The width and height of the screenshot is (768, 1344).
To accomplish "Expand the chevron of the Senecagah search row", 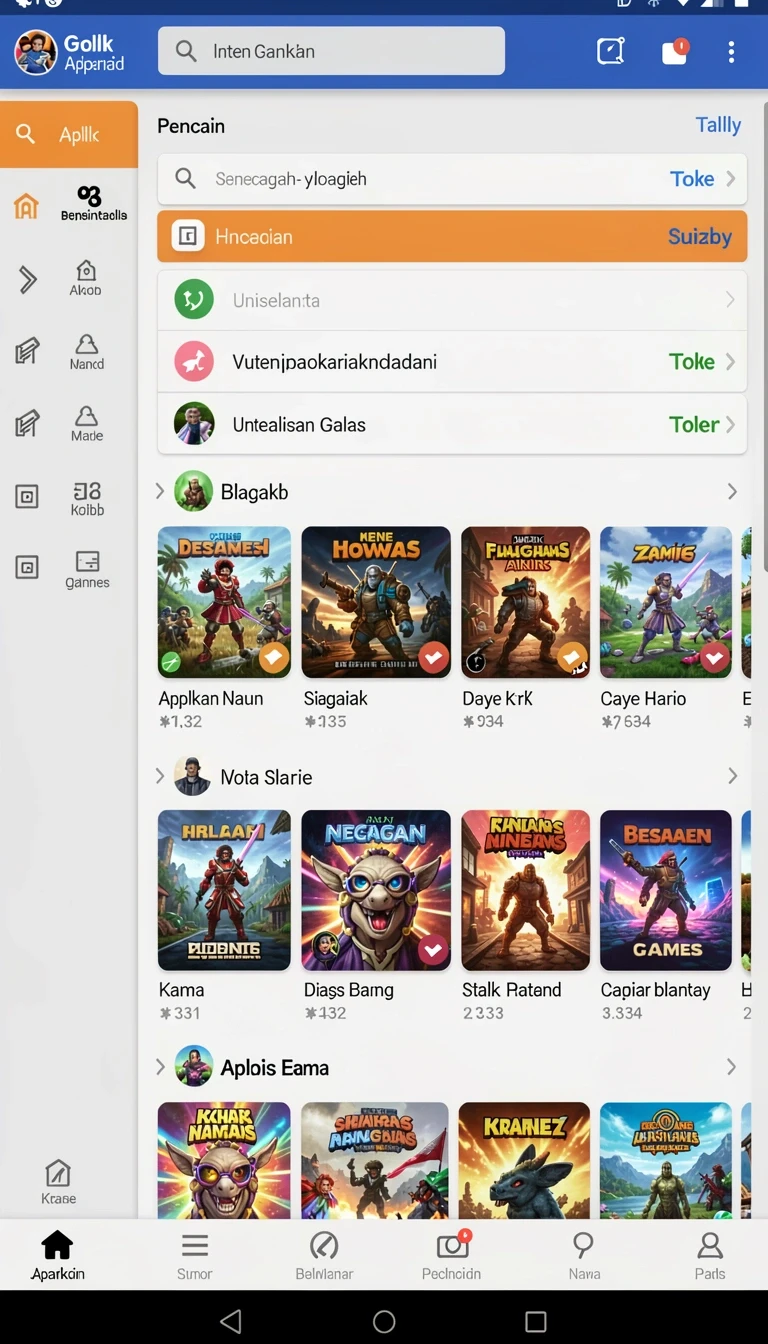I will pos(731,179).
